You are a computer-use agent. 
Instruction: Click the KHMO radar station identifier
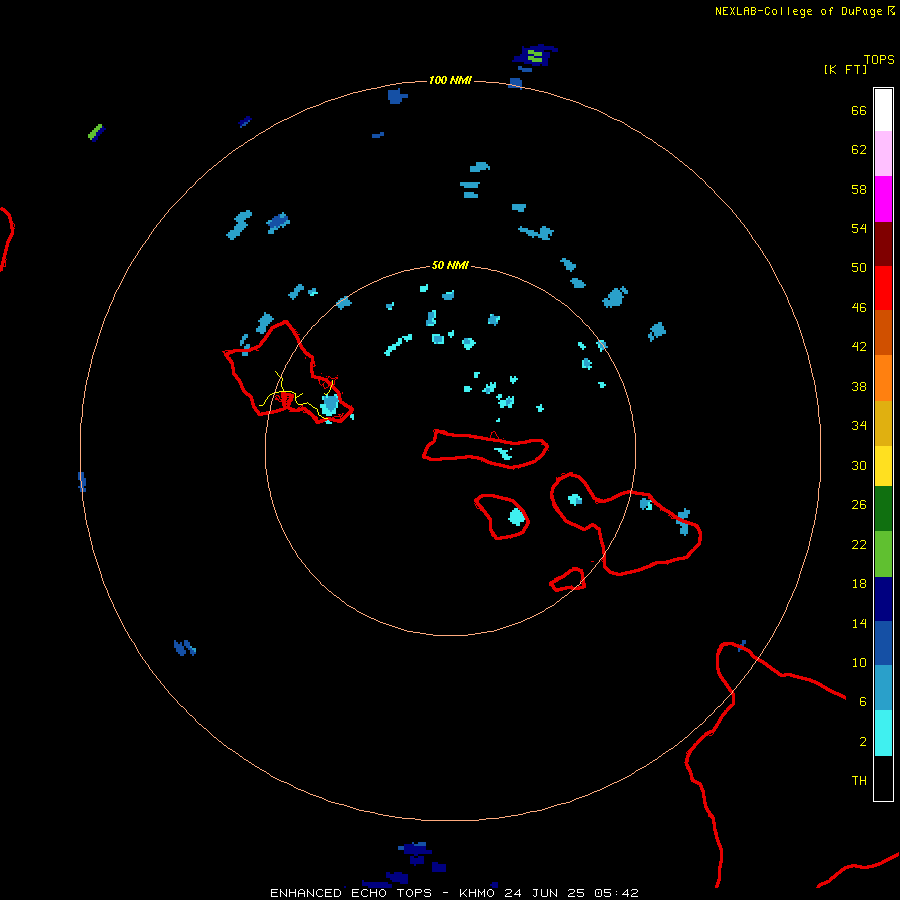point(476,893)
